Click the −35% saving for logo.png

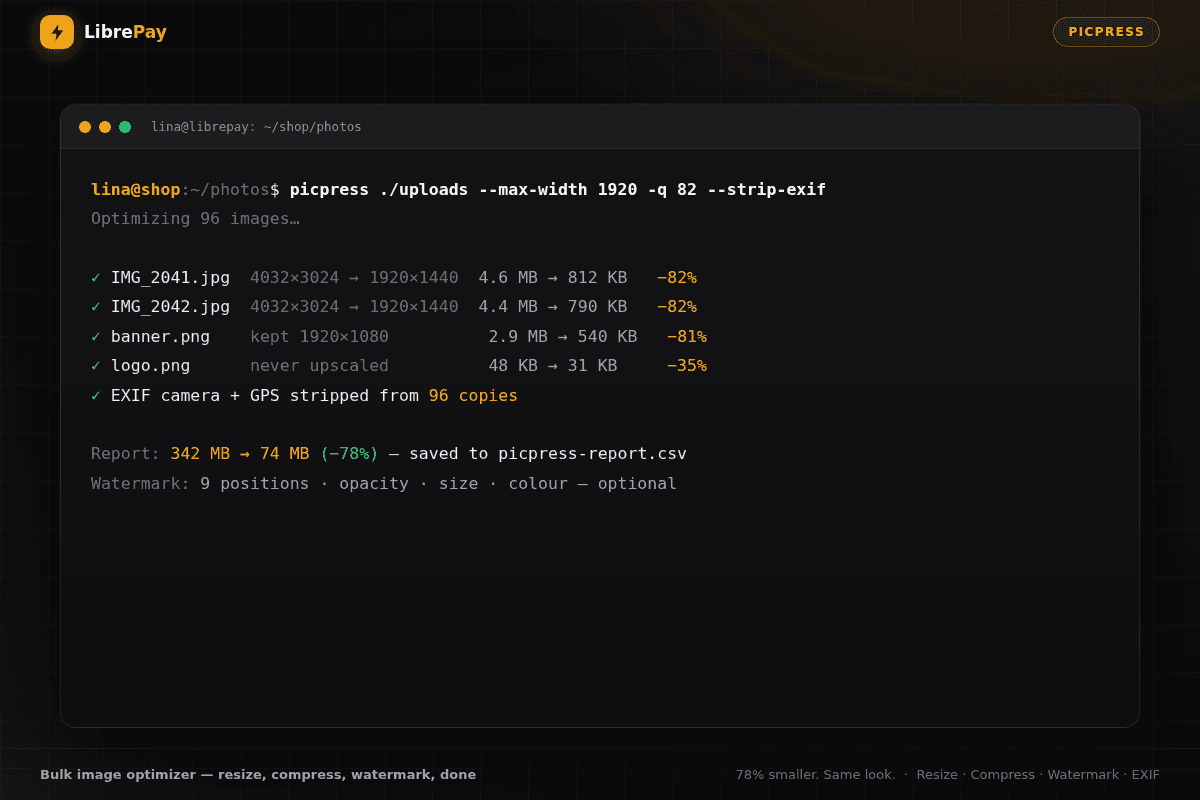(x=687, y=366)
